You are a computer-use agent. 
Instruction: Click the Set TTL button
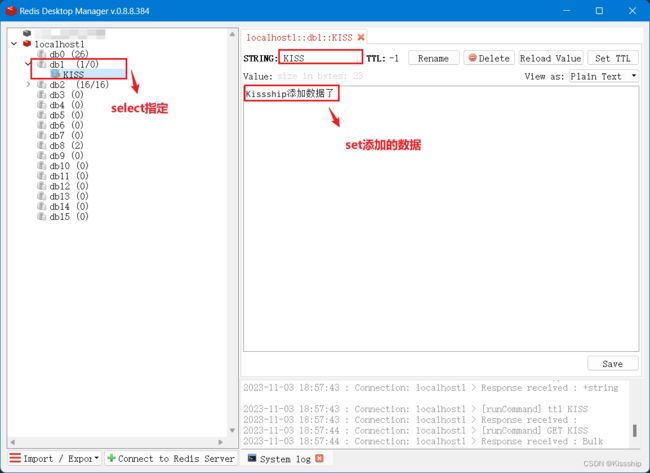pyautogui.click(x=613, y=58)
